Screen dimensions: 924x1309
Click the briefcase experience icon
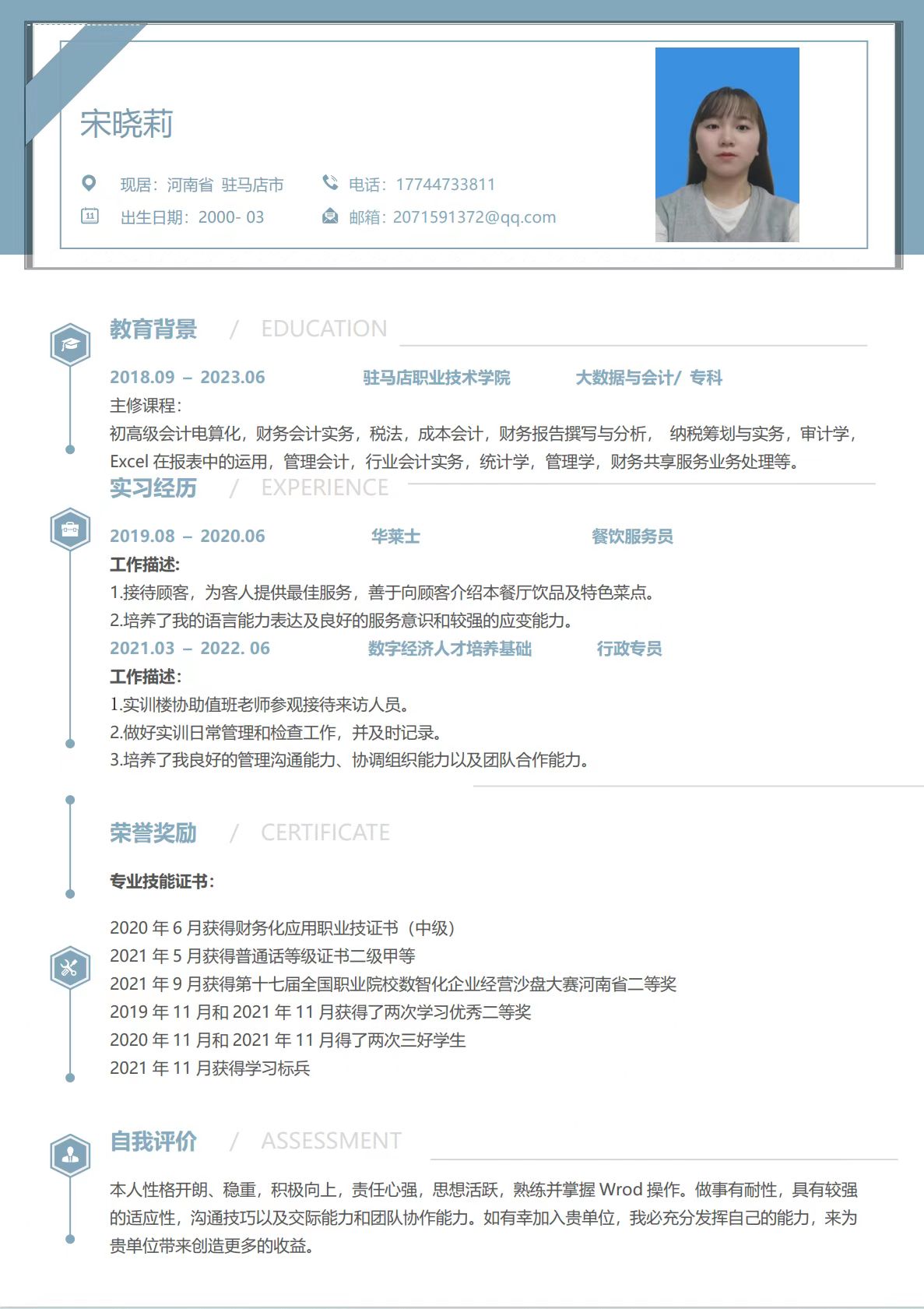(70, 530)
